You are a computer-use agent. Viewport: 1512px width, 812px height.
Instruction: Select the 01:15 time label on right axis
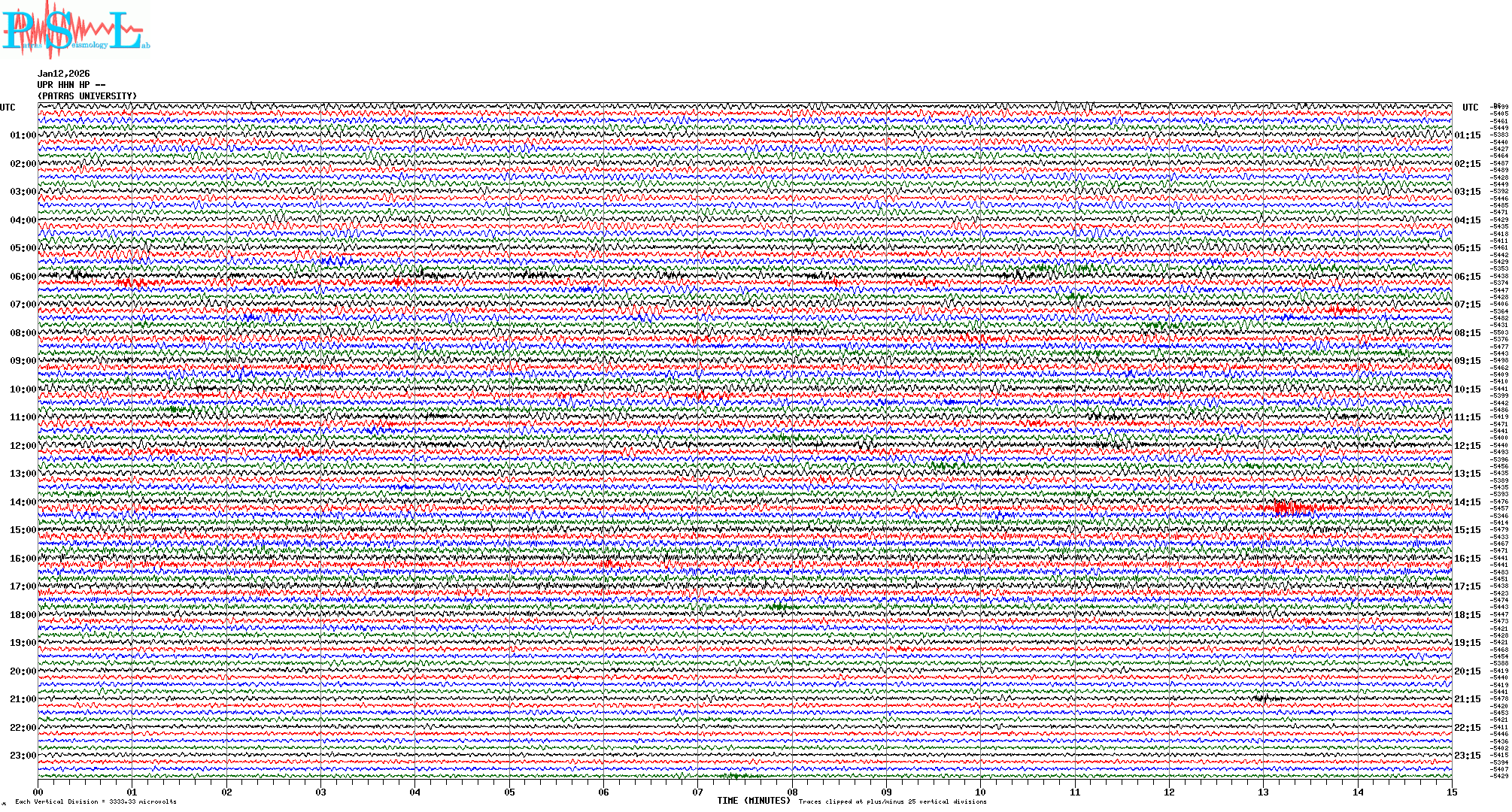click(1467, 135)
